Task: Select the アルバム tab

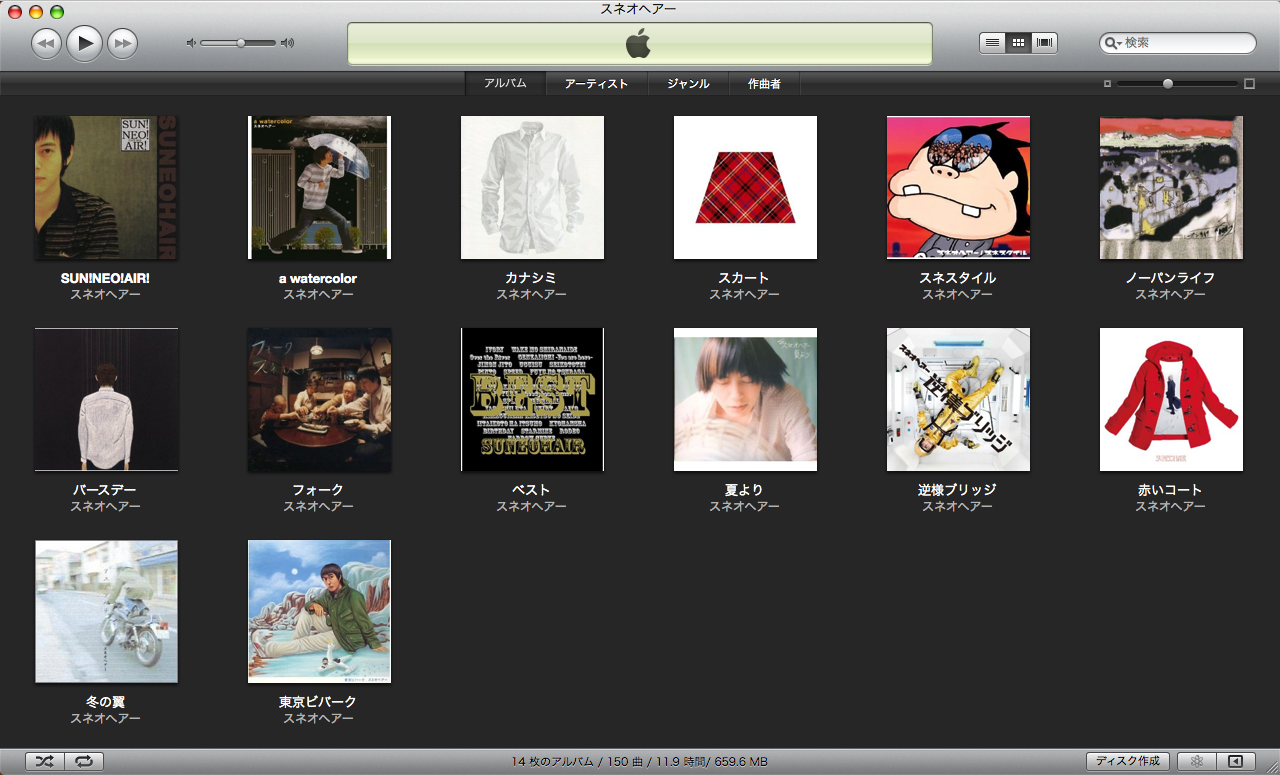Action: 505,84
